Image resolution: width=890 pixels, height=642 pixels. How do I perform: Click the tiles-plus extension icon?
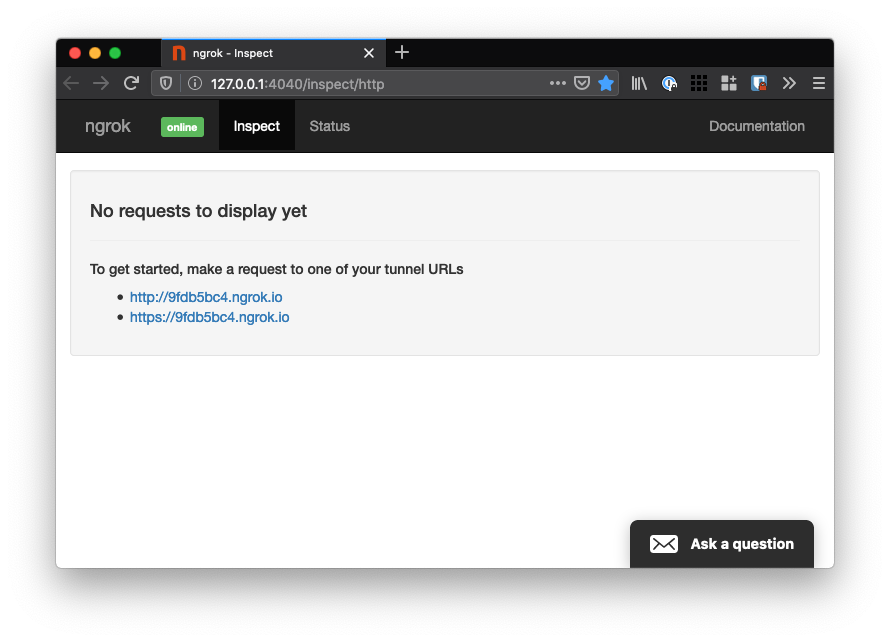(729, 83)
